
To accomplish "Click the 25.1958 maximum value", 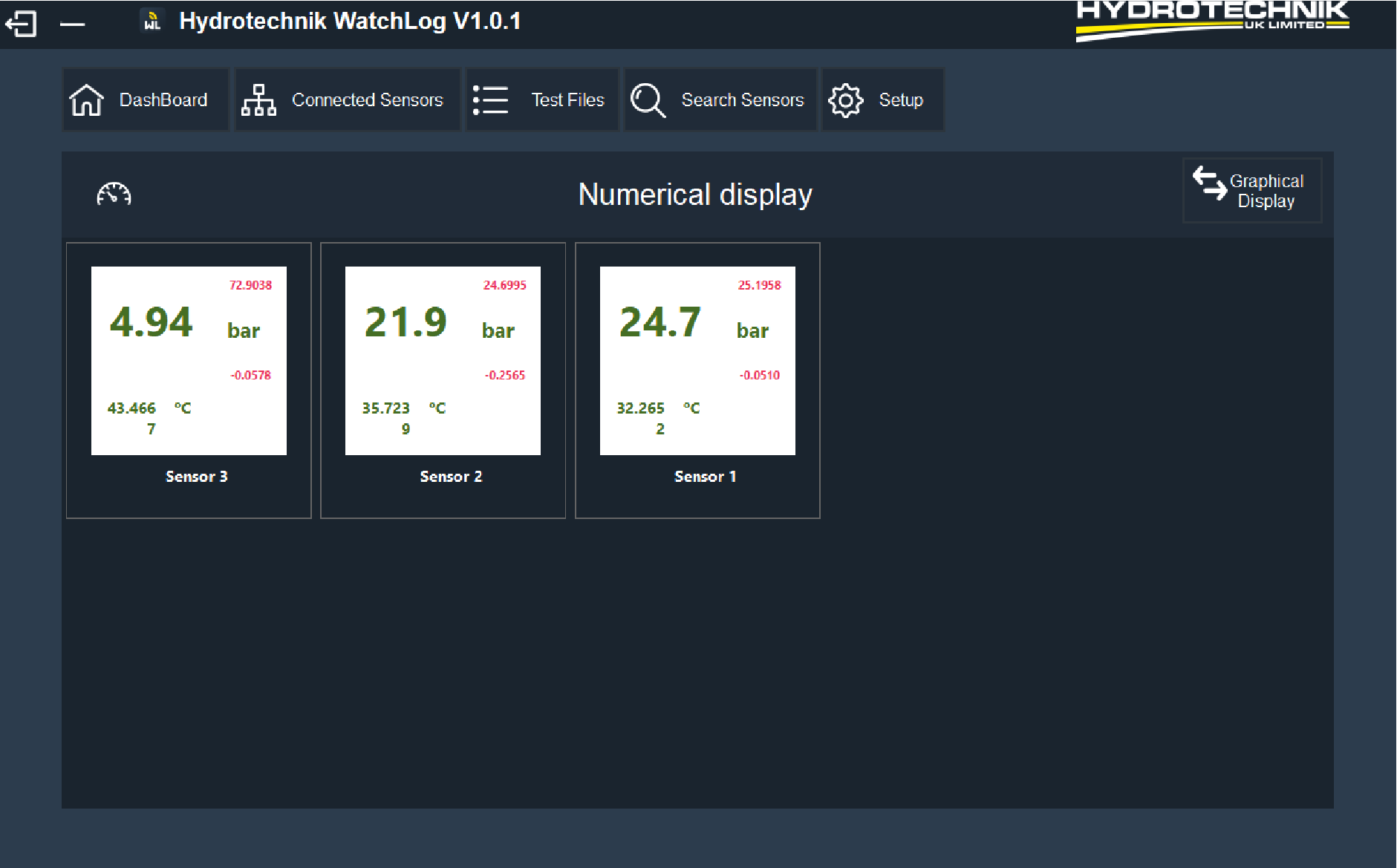I will click(759, 285).
